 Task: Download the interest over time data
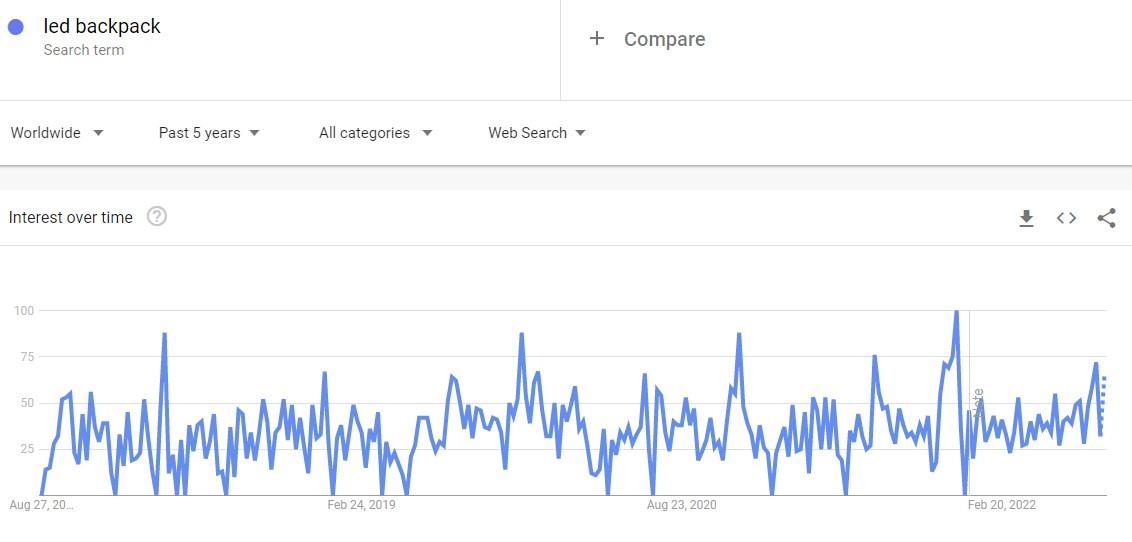(x=1026, y=218)
